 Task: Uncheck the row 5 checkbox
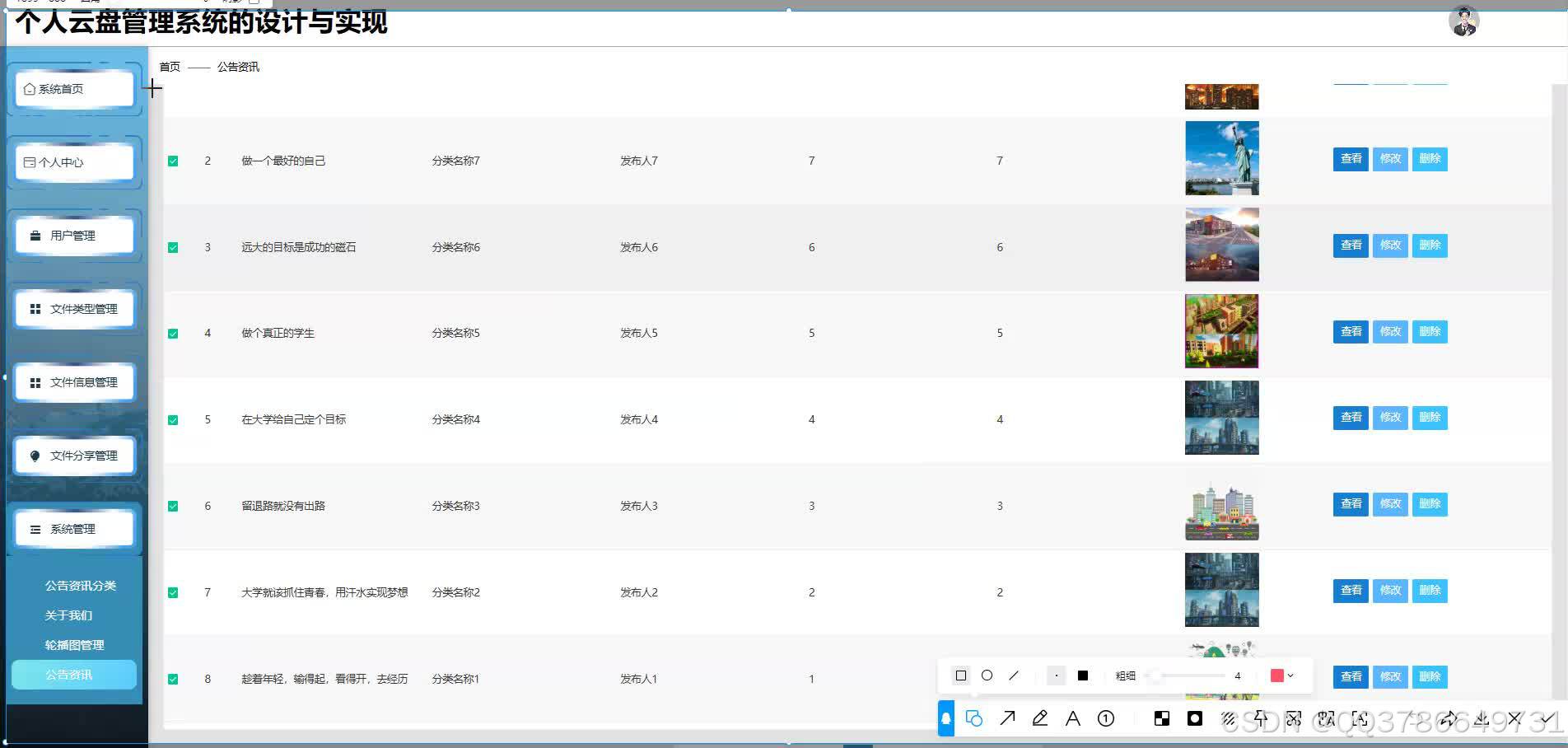[x=173, y=420]
